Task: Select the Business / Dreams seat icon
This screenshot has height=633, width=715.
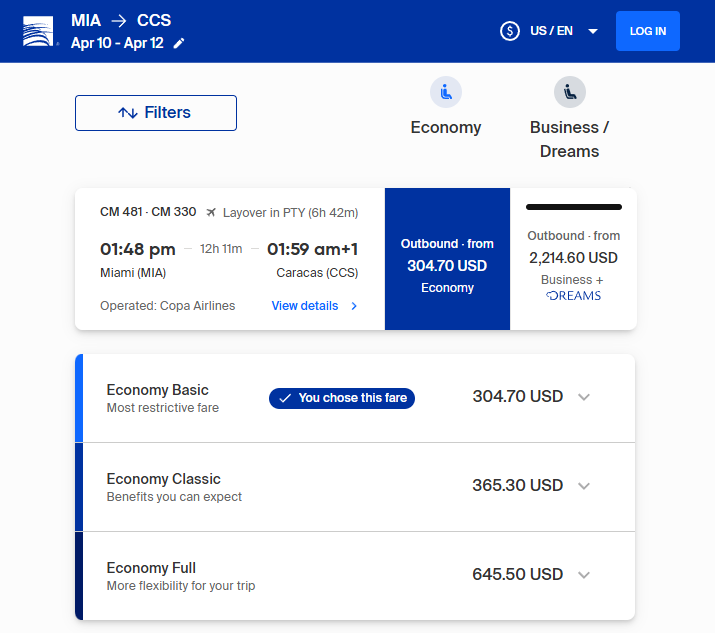Action: 570,92
